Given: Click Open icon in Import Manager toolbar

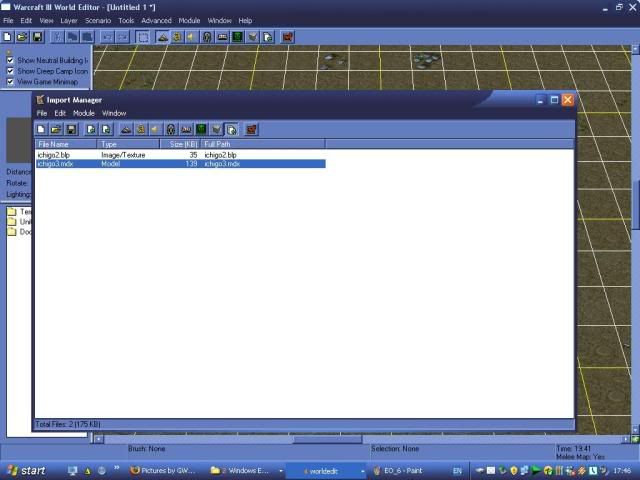Looking at the screenshot, I should (x=56, y=130).
